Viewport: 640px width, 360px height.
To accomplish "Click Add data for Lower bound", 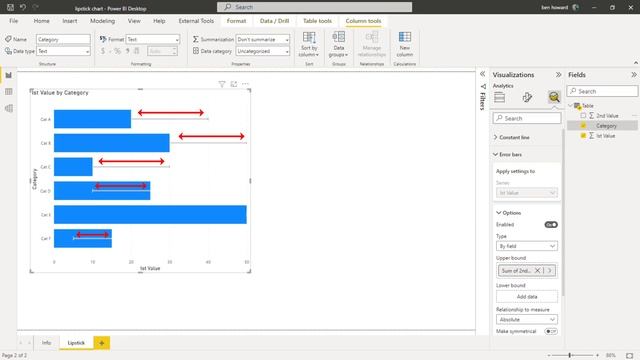I will [527, 297].
